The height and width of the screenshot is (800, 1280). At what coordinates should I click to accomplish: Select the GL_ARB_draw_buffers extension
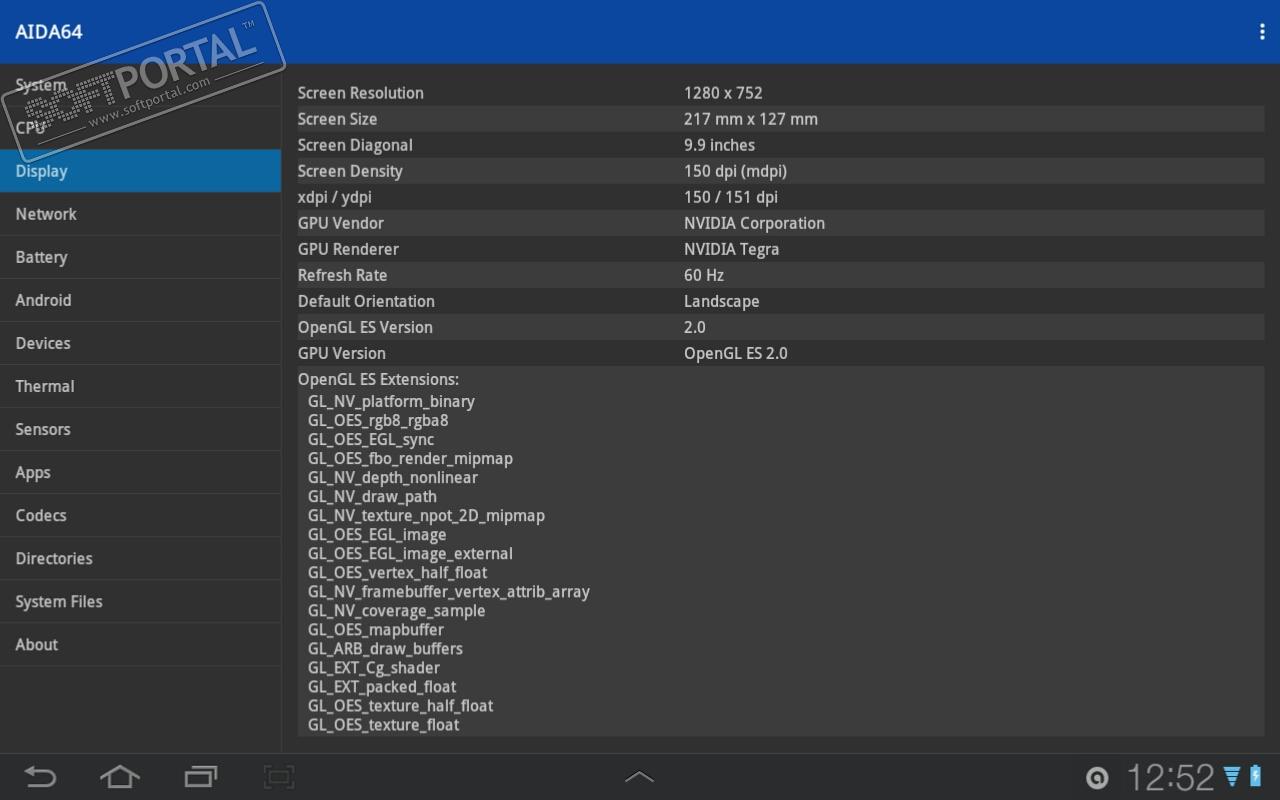click(x=385, y=648)
